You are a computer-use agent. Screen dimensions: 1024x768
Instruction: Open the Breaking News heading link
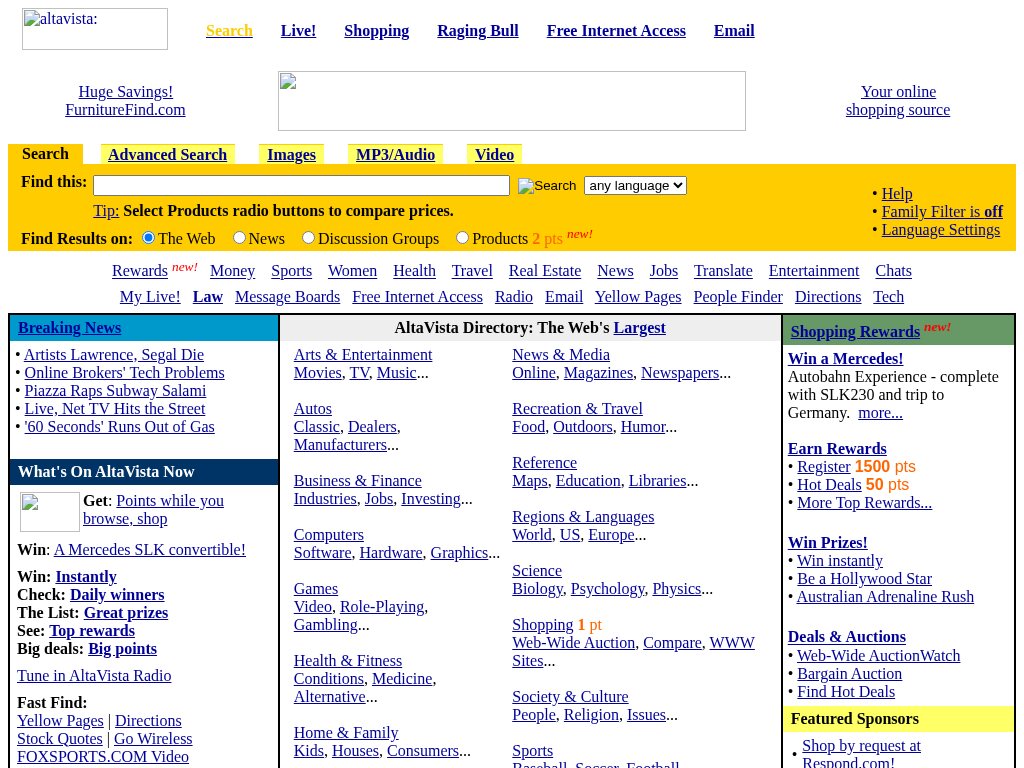point(69,328)
